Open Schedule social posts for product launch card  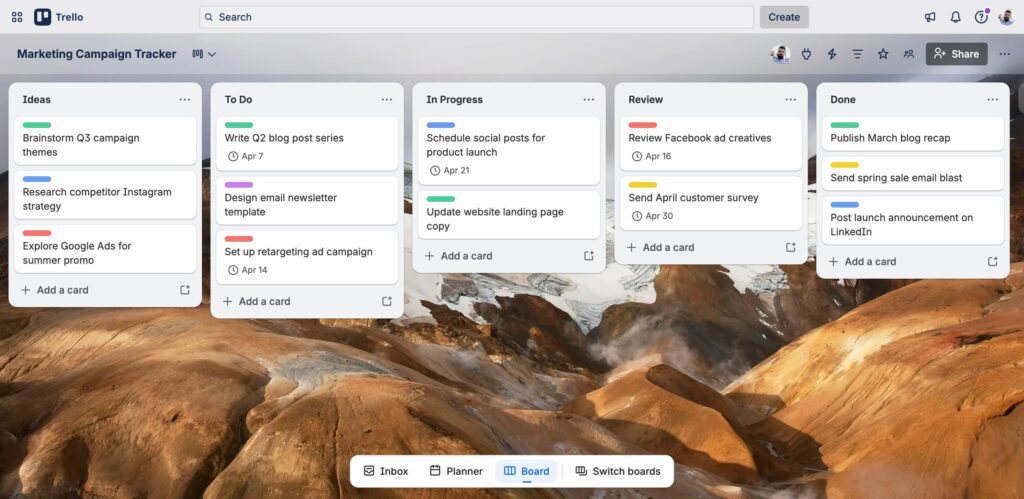(509, 151)
